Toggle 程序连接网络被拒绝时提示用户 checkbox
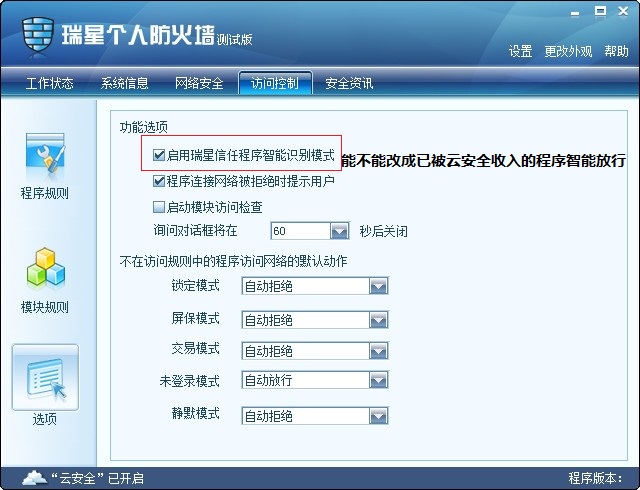The height and width of the screenshot is (490, 640). (159, 181)
